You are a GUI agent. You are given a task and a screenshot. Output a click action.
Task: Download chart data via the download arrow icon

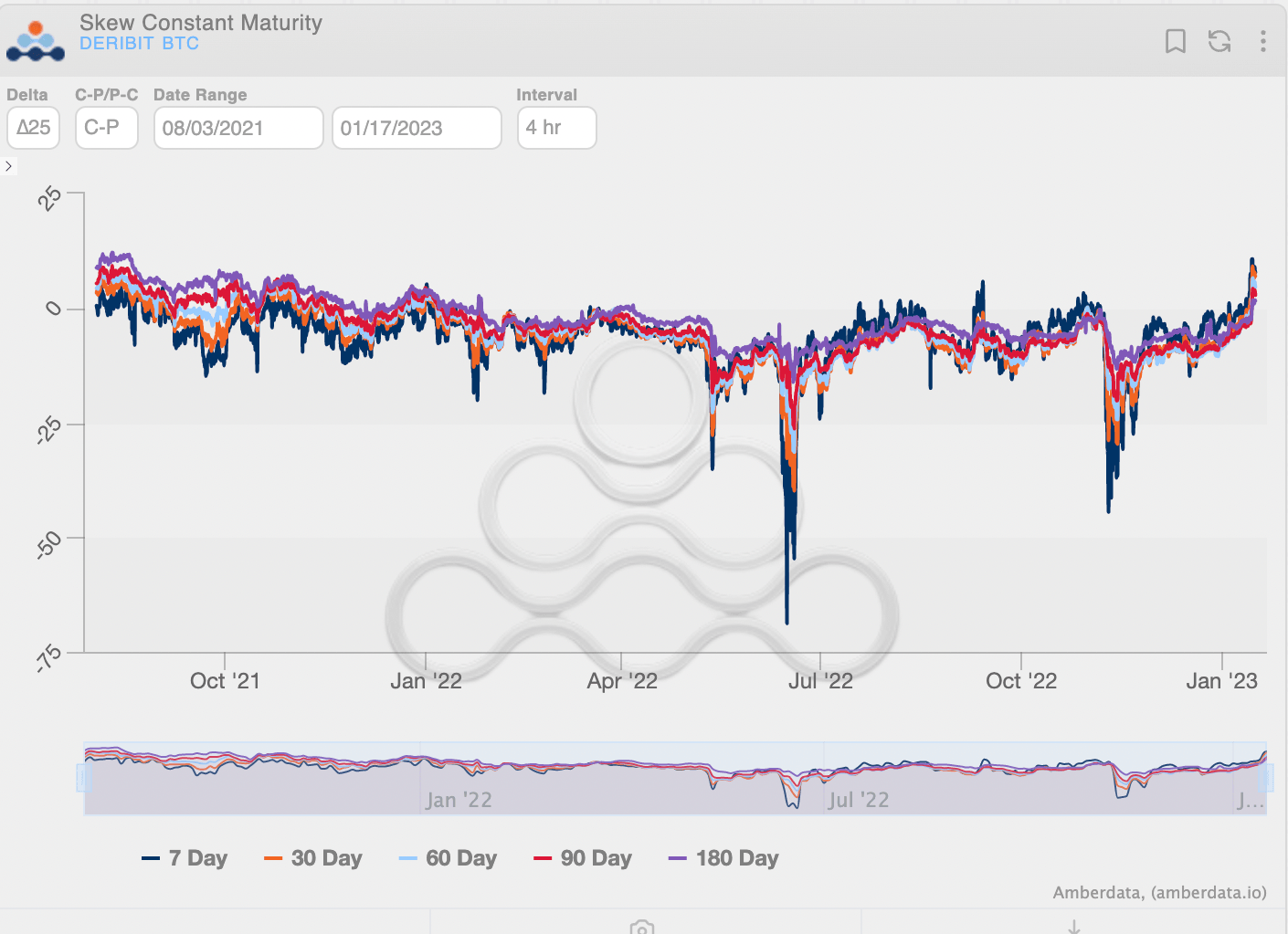click(1074, 926)
